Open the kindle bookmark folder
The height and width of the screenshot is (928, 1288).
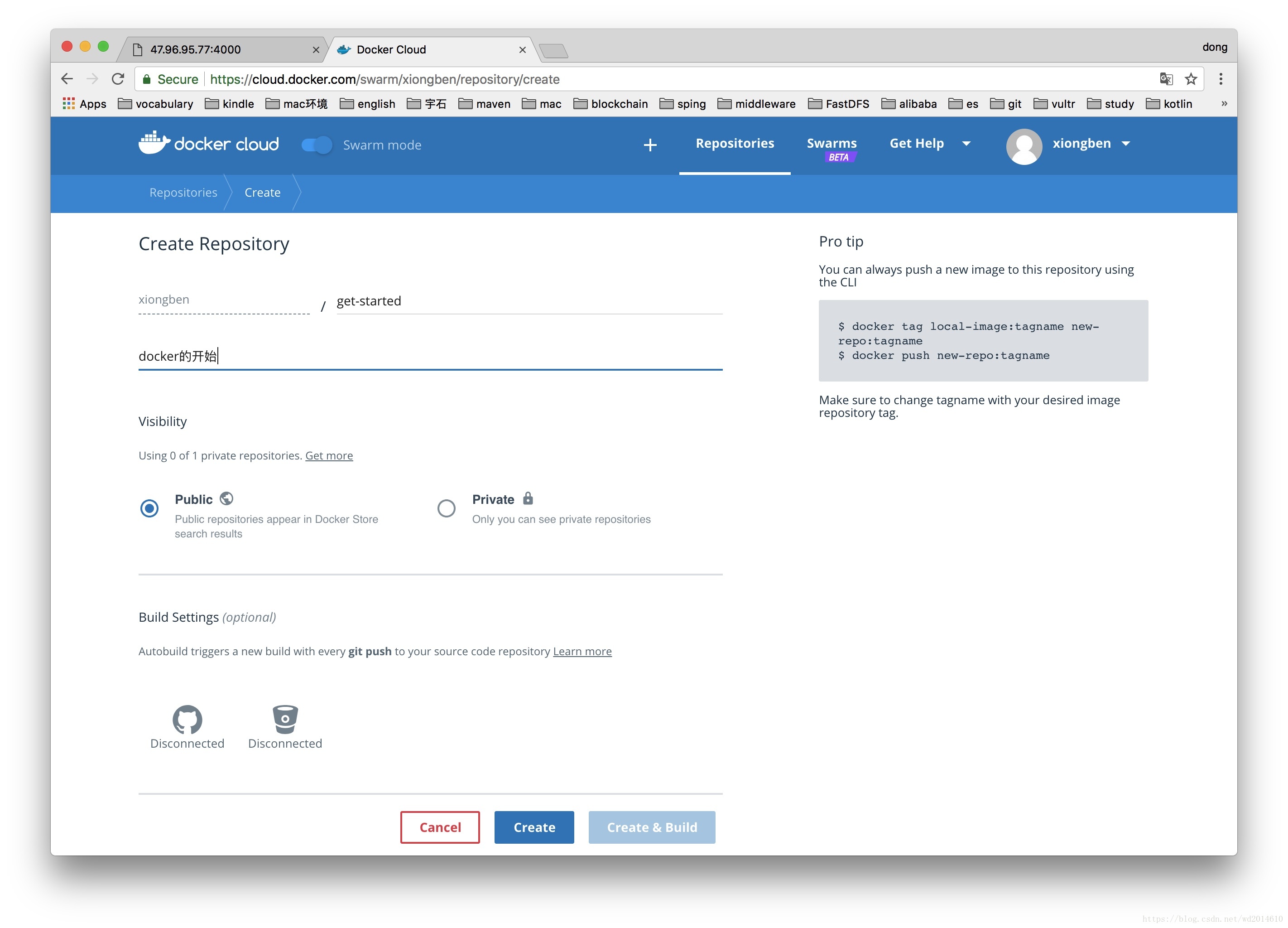click(x=229, y=104)
